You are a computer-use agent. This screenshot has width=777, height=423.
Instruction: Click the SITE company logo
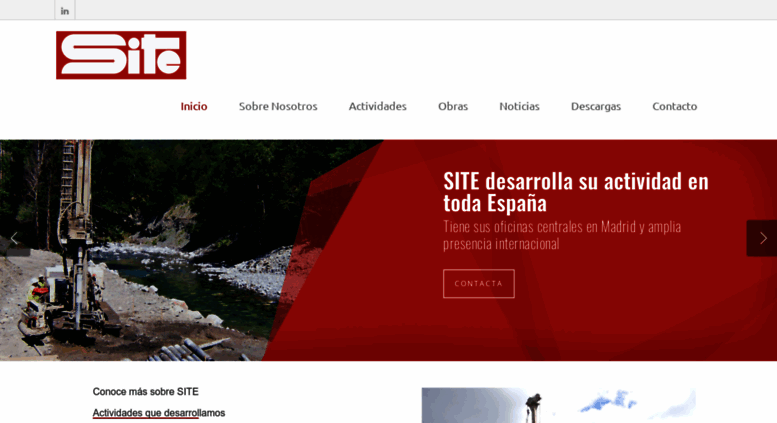[121, 55]
